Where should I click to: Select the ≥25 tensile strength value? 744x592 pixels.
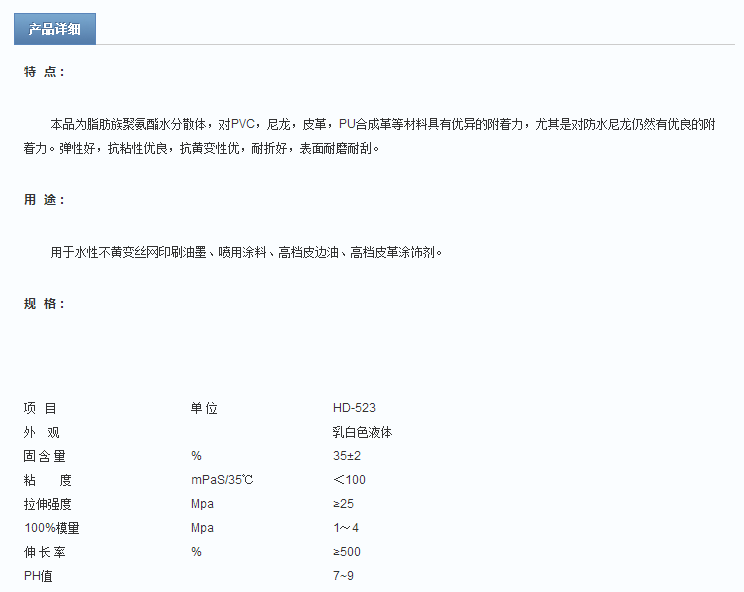coord(343,504)
